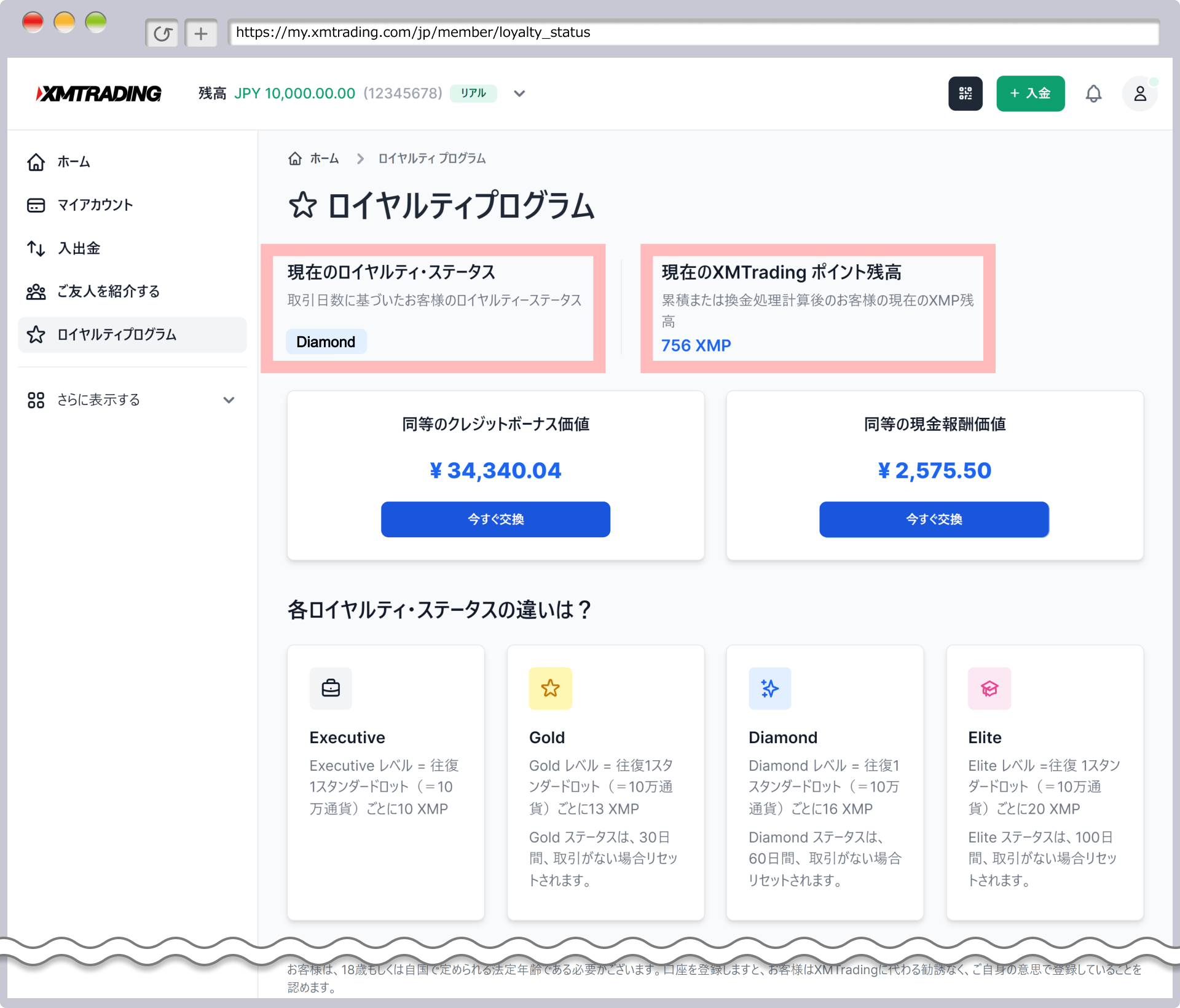Screen dimensions: 1180x1008
Task: Expand さらに表示する chevron in sidebar
Action: (x=229, y=400)
